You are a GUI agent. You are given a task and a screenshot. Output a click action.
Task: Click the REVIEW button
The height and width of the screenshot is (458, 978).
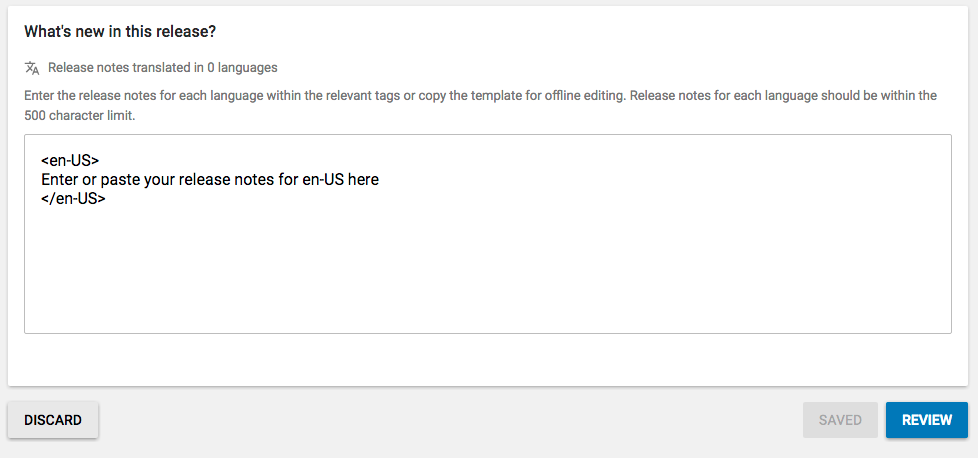click(926, 420)
